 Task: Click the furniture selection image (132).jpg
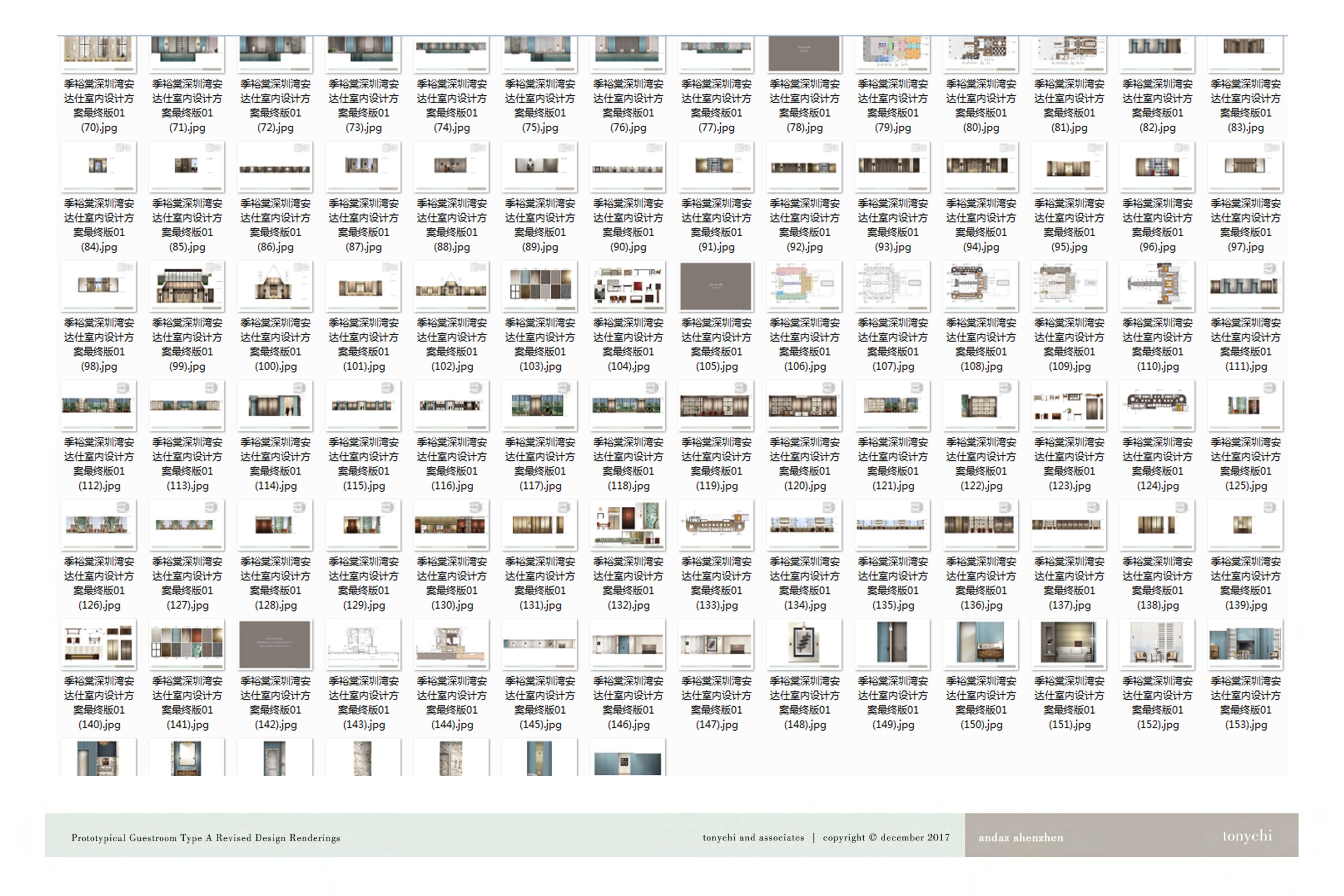point(628,524)
